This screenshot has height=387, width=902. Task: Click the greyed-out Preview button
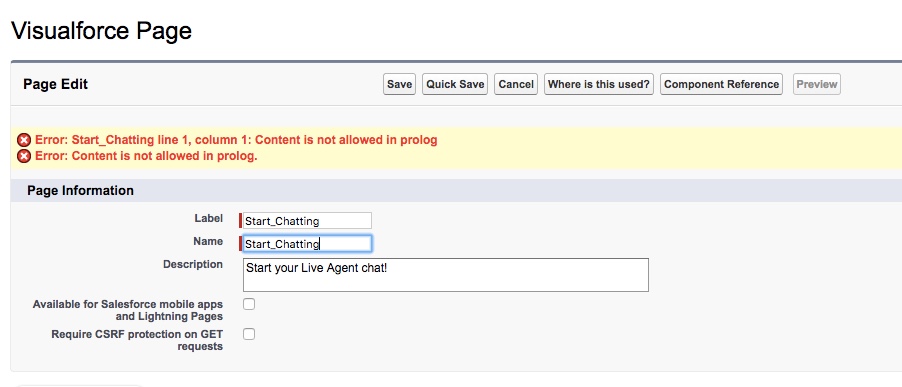pos(816,84)
